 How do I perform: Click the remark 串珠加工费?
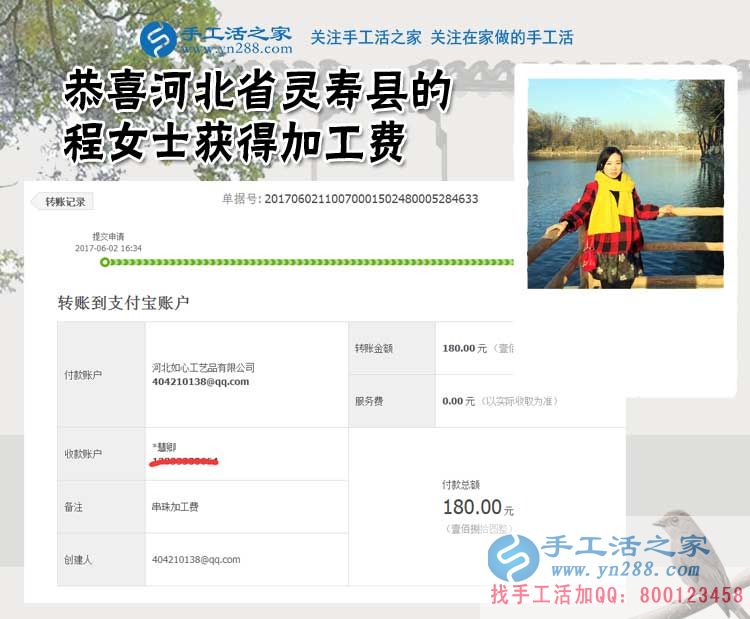point(175,507)
